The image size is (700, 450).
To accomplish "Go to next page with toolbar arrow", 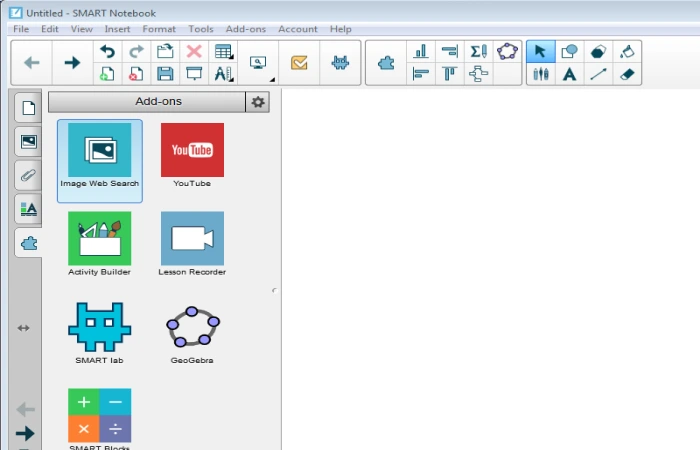I will [x=72, y=63].
